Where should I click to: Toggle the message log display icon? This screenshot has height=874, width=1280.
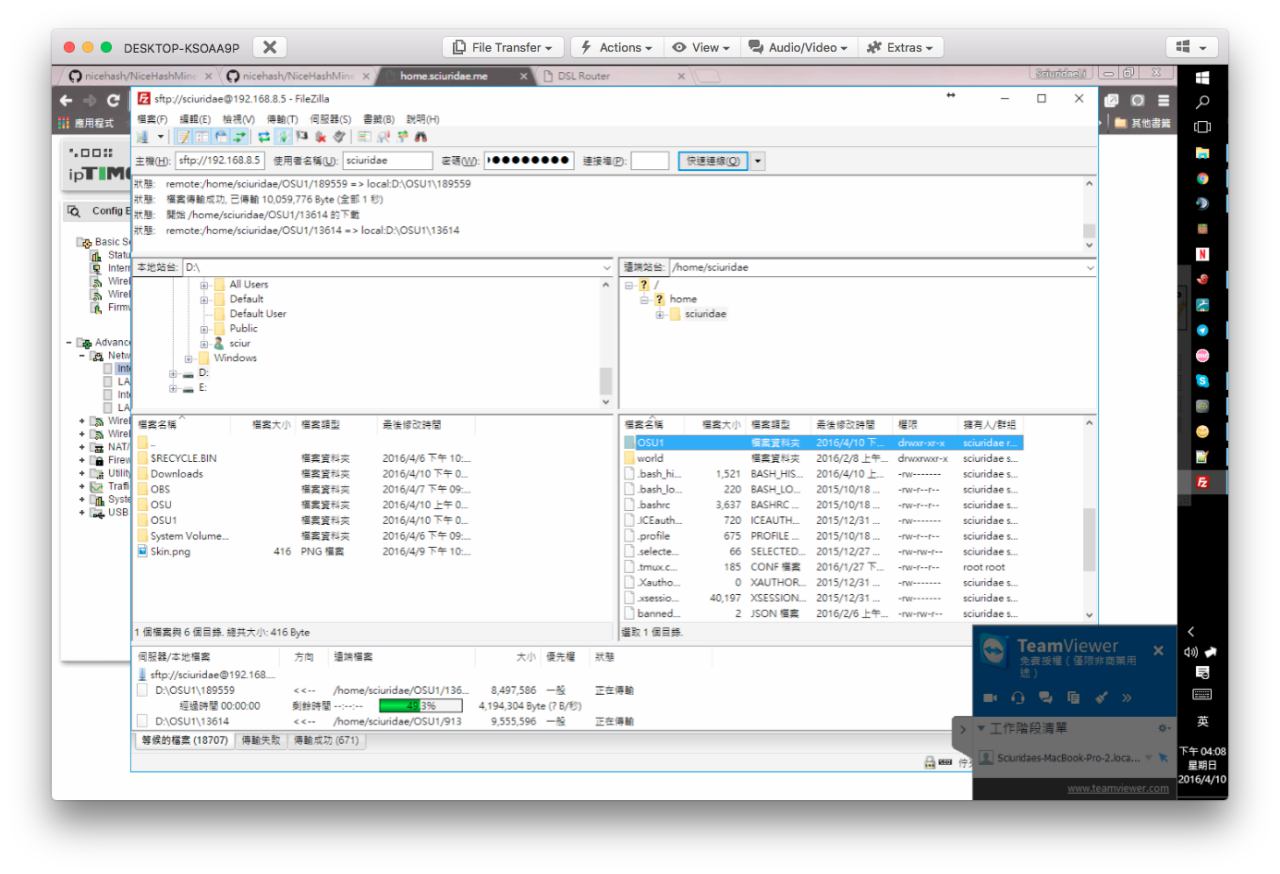(184, 137)
